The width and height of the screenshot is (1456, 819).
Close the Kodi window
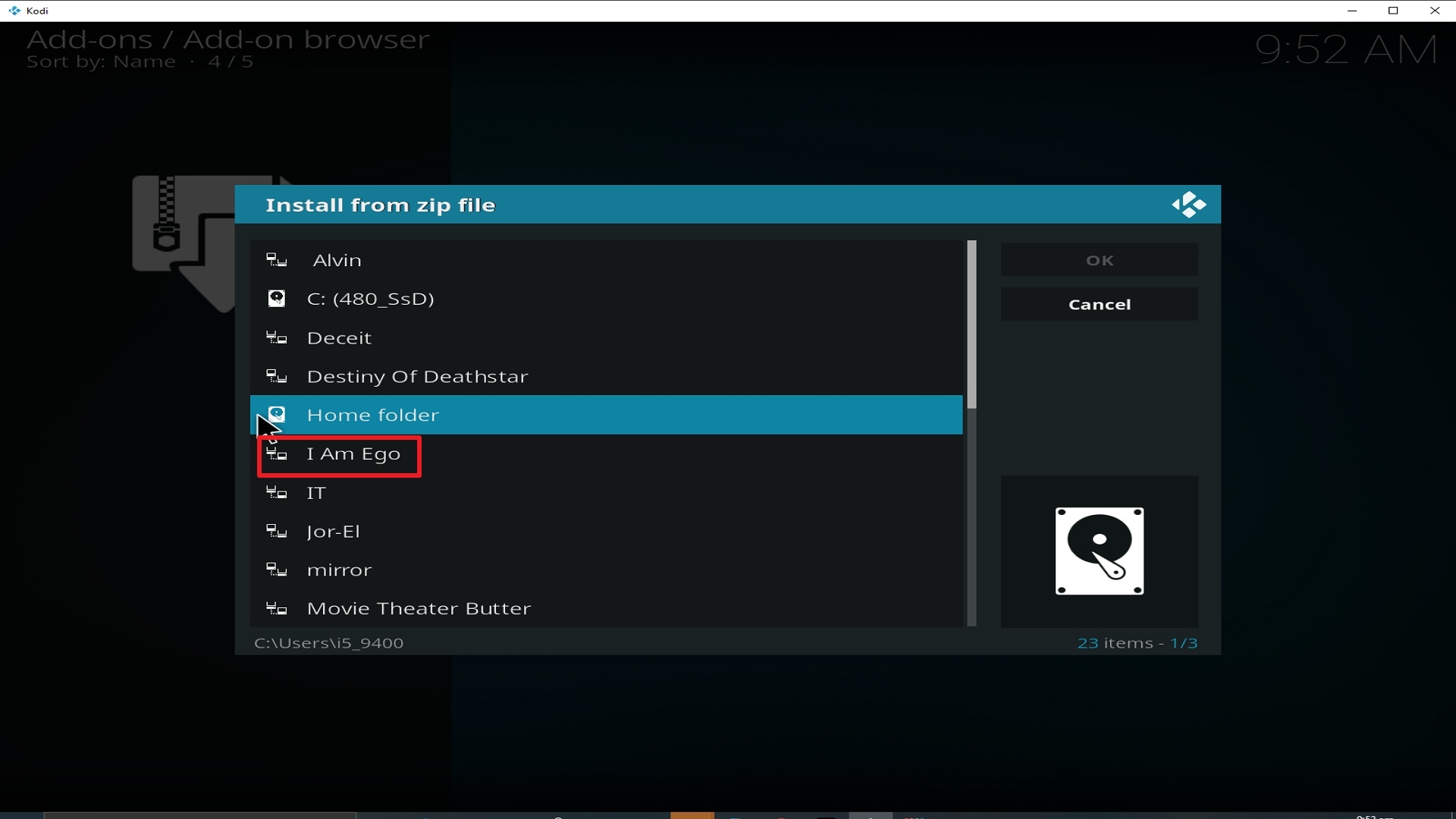[1435, 11]
